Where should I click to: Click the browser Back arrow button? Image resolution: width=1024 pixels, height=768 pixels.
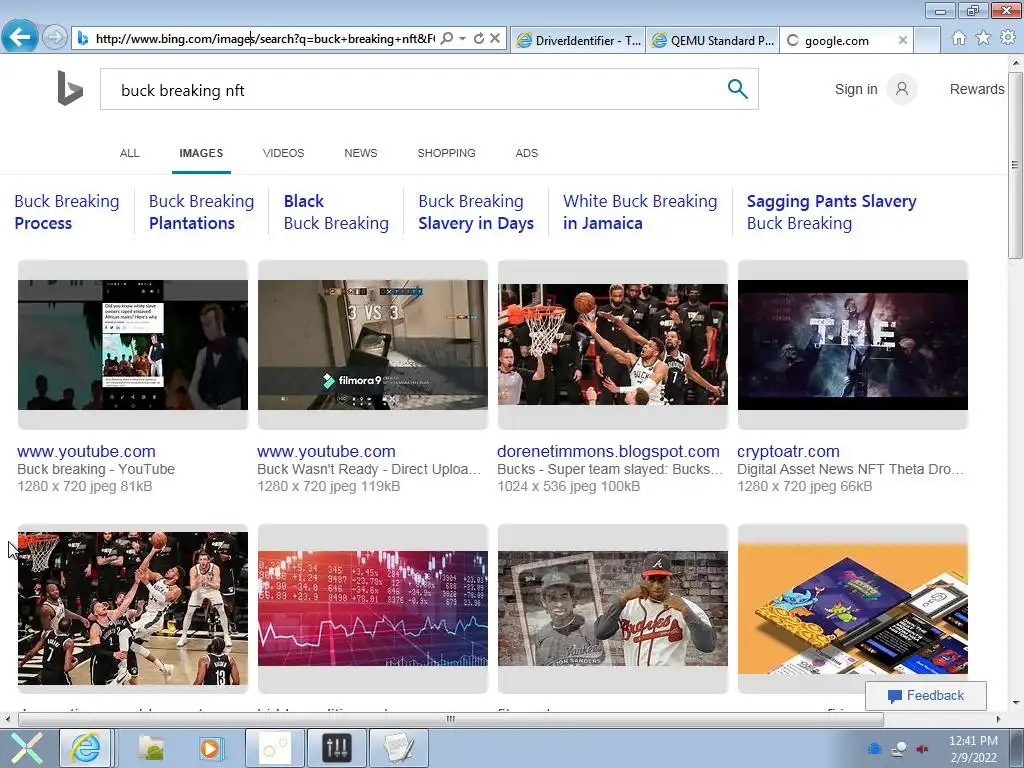click(x=20, y=37)
